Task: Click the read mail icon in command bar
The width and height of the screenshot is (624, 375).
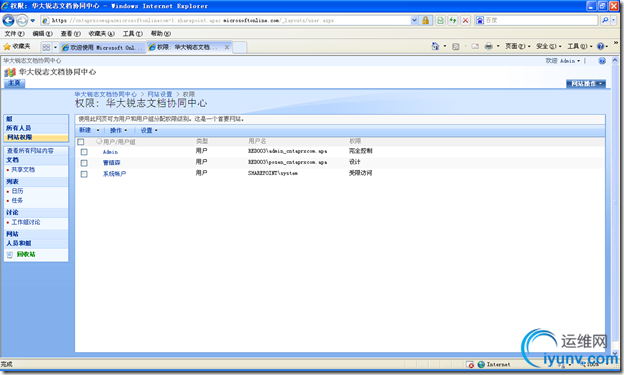Action: [475, 47]
